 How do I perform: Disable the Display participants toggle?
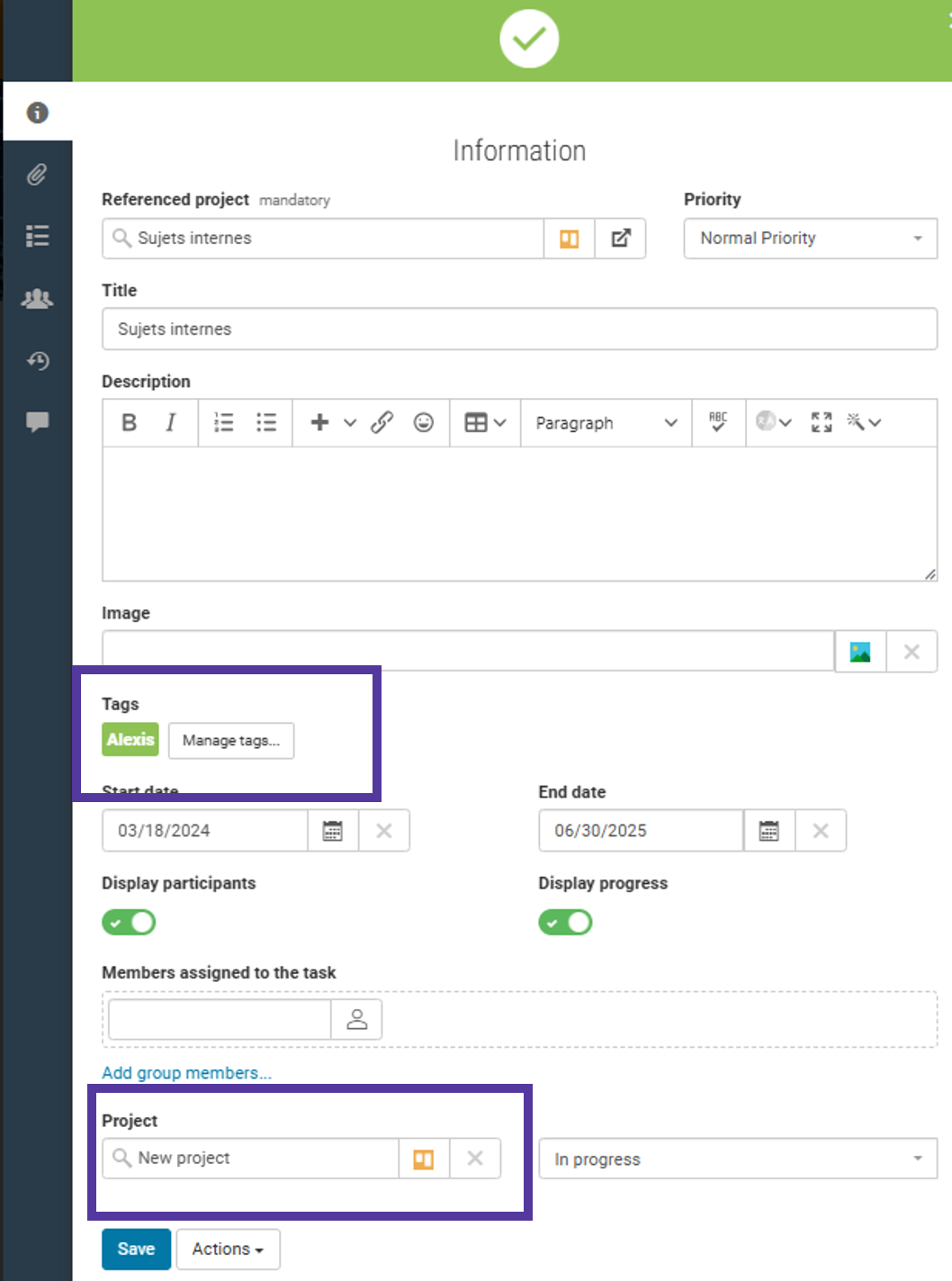tap(129, 923)
